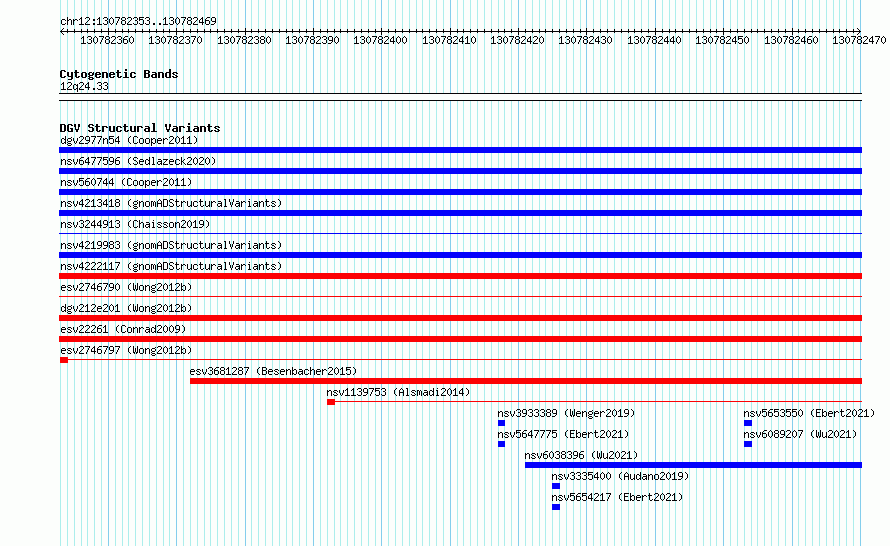890x546 pixels.
Task: Click the esv2746797 (Wong2012b) label
Action: (126, 350)
